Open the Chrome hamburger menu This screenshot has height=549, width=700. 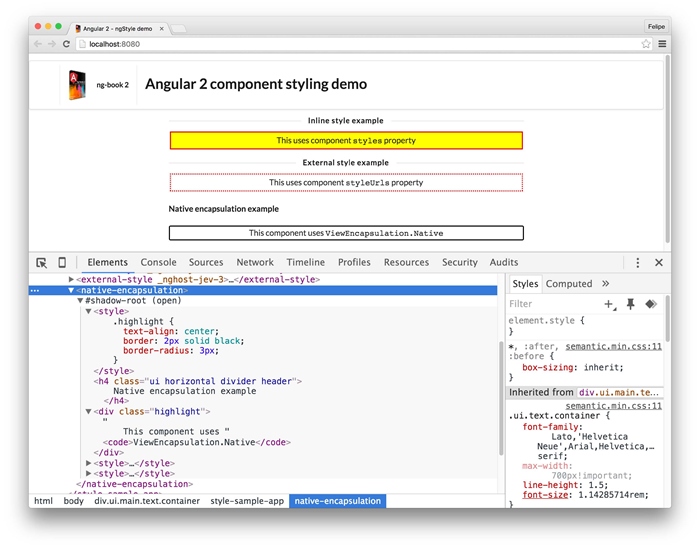[x=662, y=44]
